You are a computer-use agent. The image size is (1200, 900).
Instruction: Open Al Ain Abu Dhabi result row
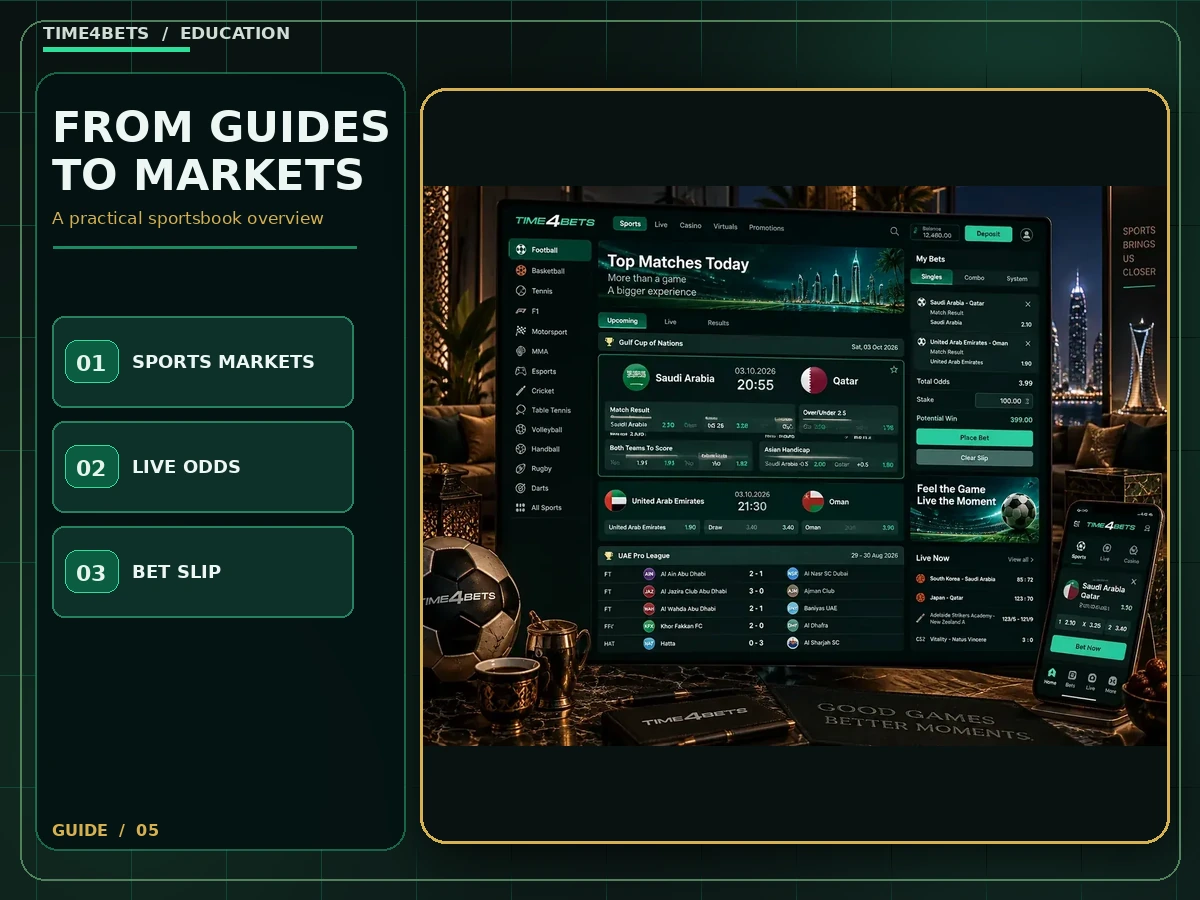pos(750,574)
